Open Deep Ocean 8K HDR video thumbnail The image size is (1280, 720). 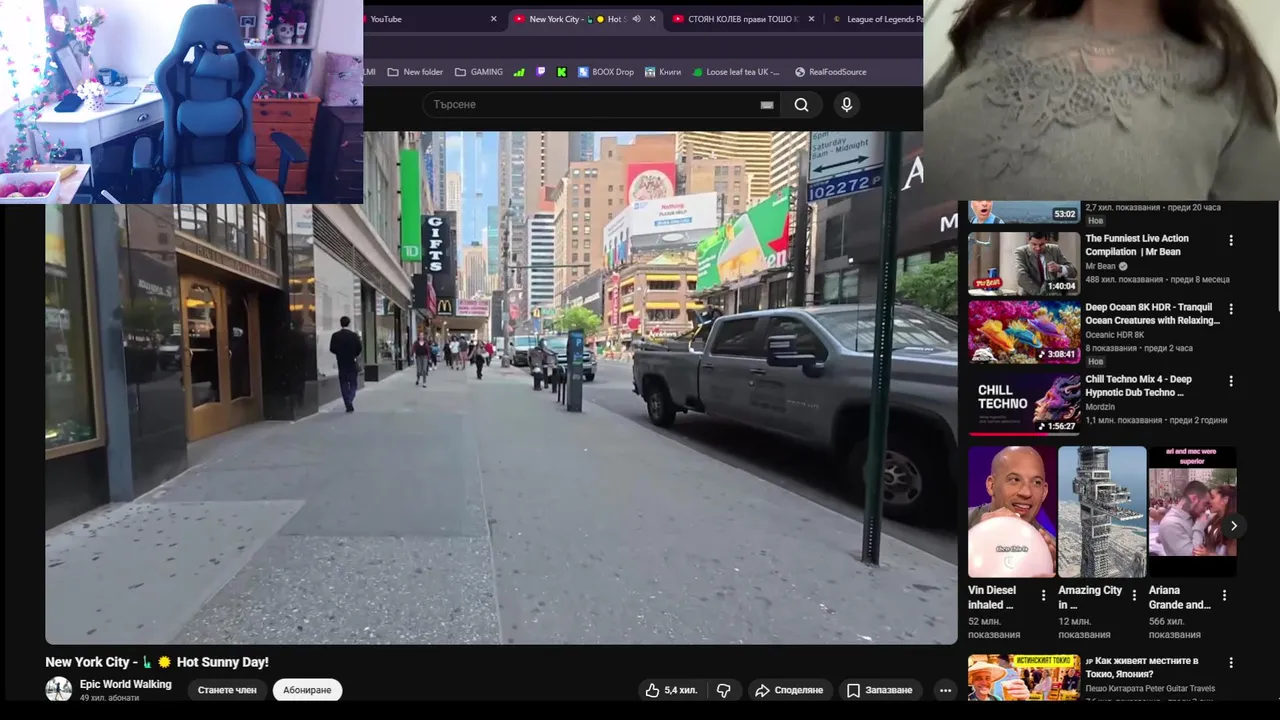tap(1024, 333)
